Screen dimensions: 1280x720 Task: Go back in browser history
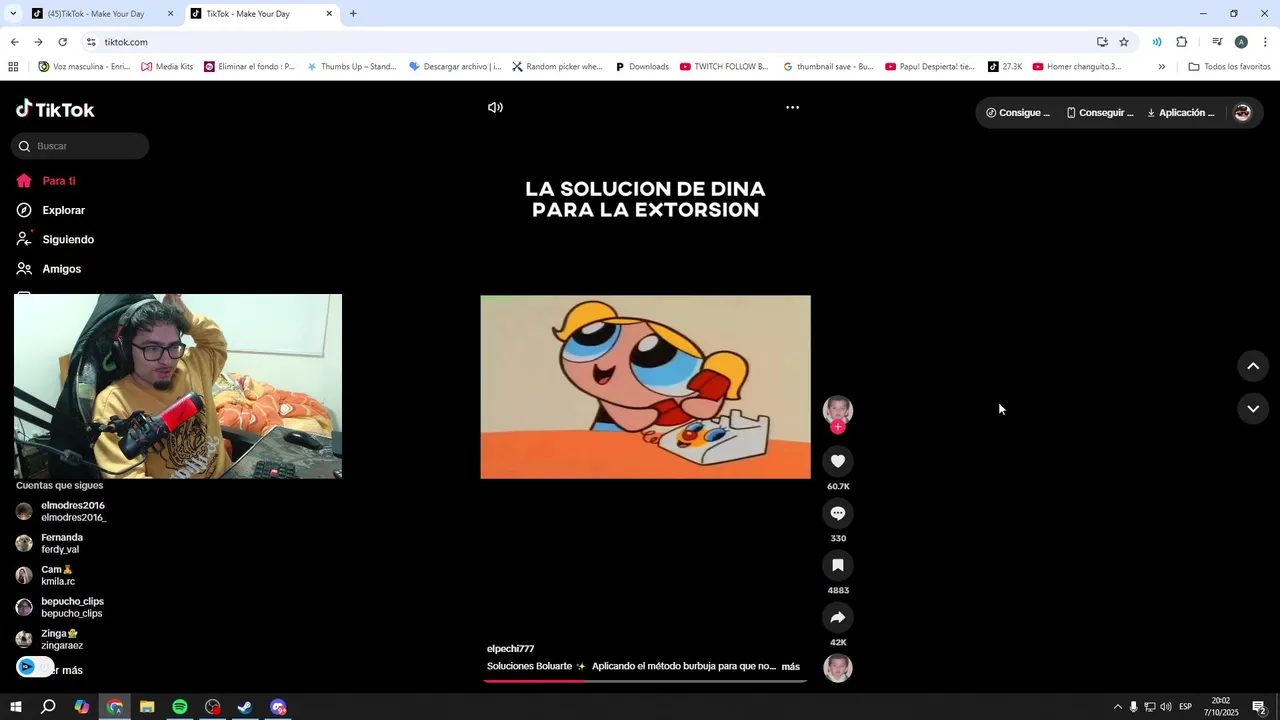pyautogui.click(x=14, y=42)
